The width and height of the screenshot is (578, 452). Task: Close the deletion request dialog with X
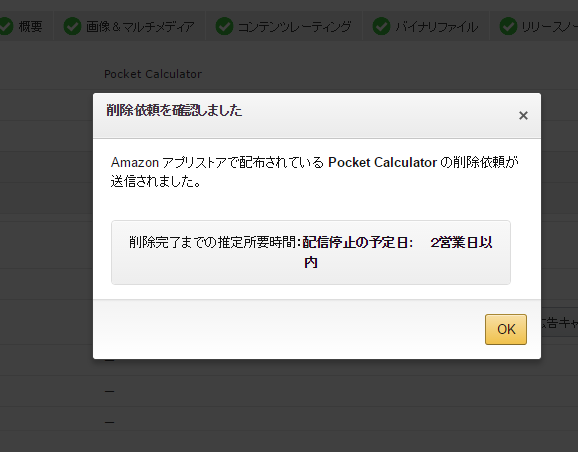pyautogui.click(x=523, y=116)
